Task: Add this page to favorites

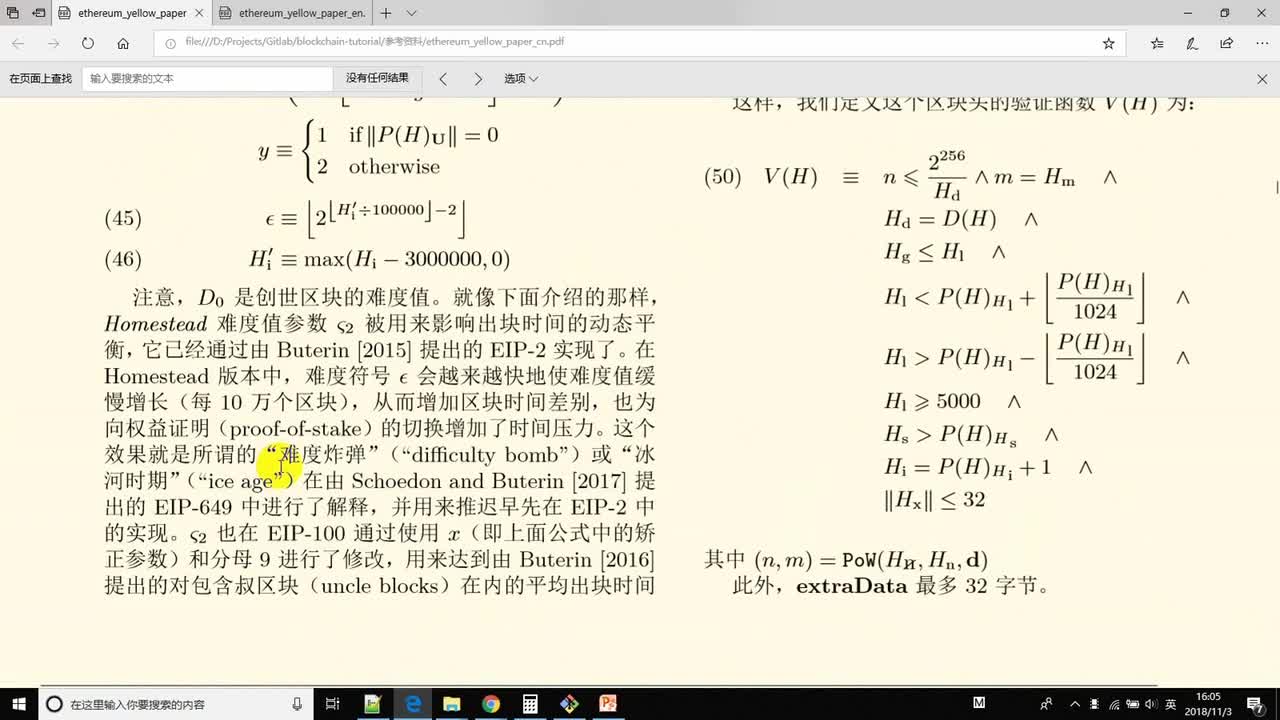Action: [1108, 44]
